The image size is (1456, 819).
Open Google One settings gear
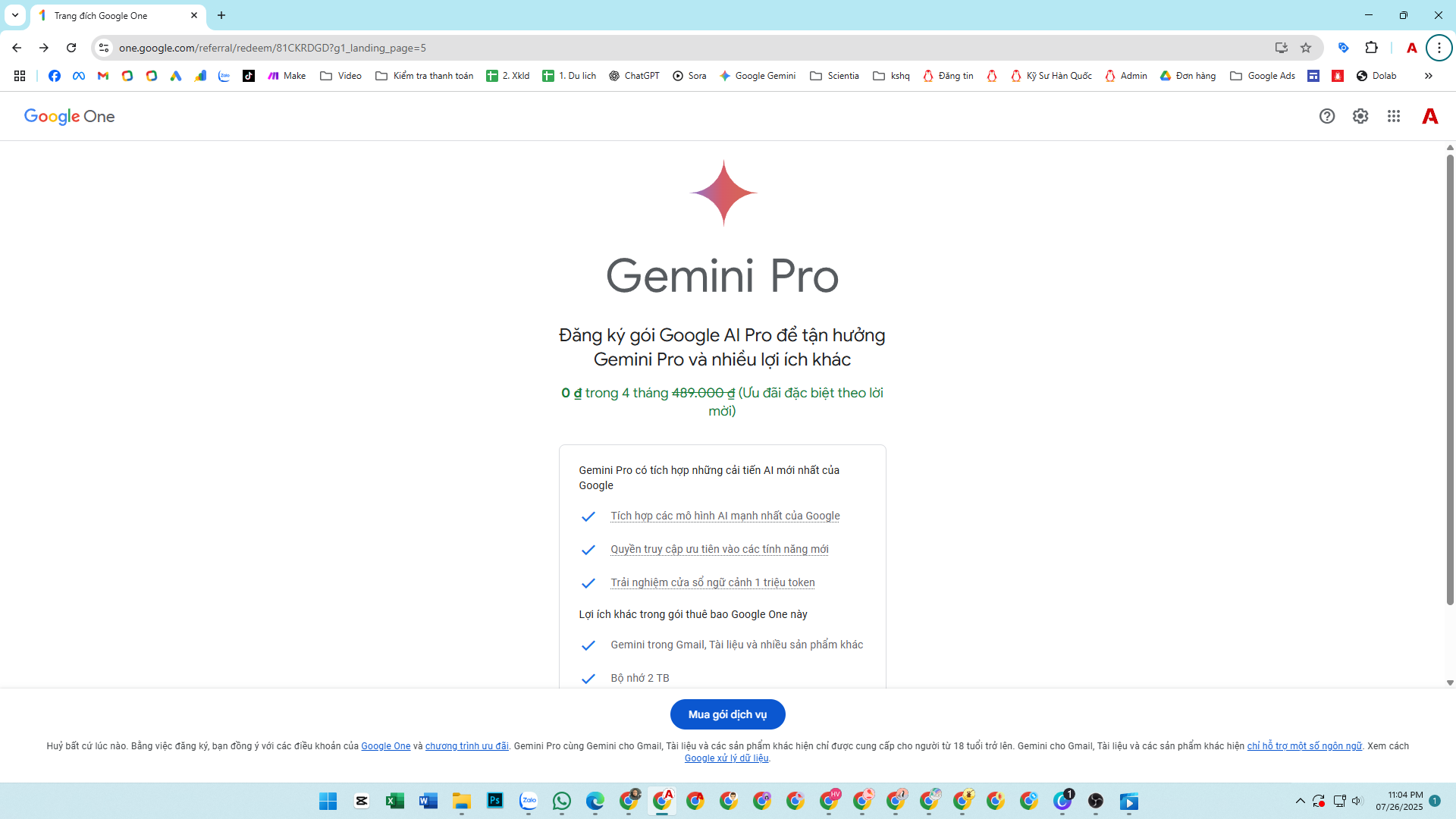1360,116
